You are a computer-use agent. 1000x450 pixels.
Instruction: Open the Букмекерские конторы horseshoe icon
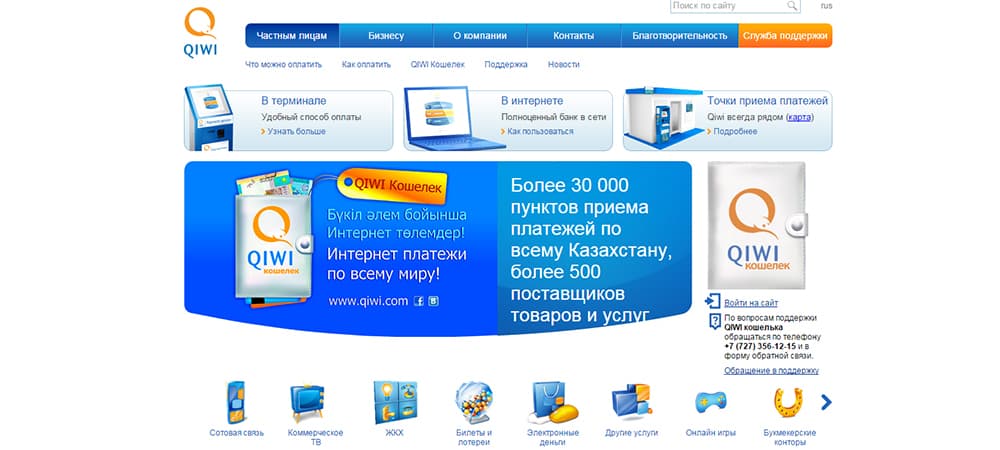tap(788, 402)
